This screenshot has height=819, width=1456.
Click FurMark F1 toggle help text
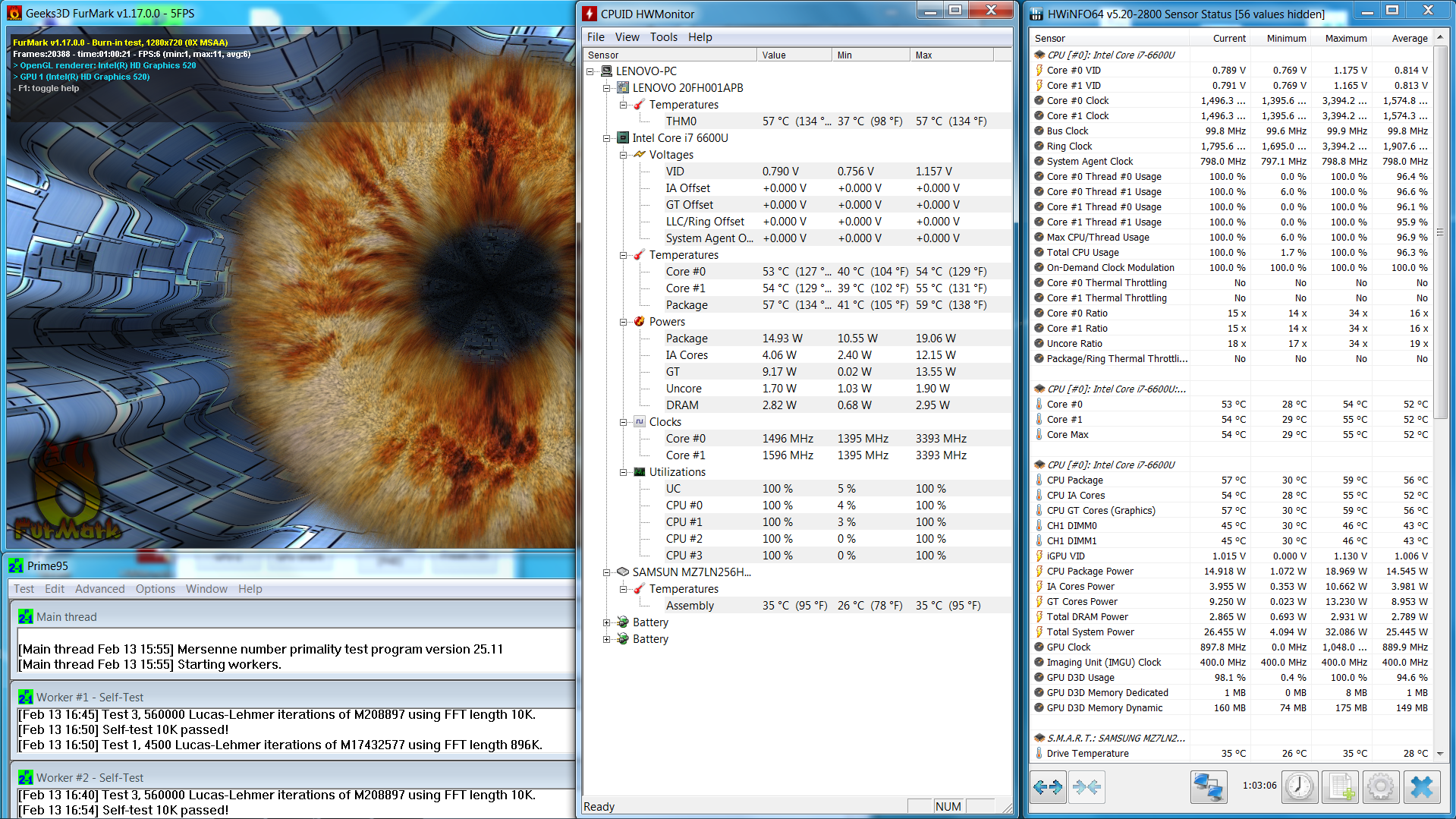(48, 88)
